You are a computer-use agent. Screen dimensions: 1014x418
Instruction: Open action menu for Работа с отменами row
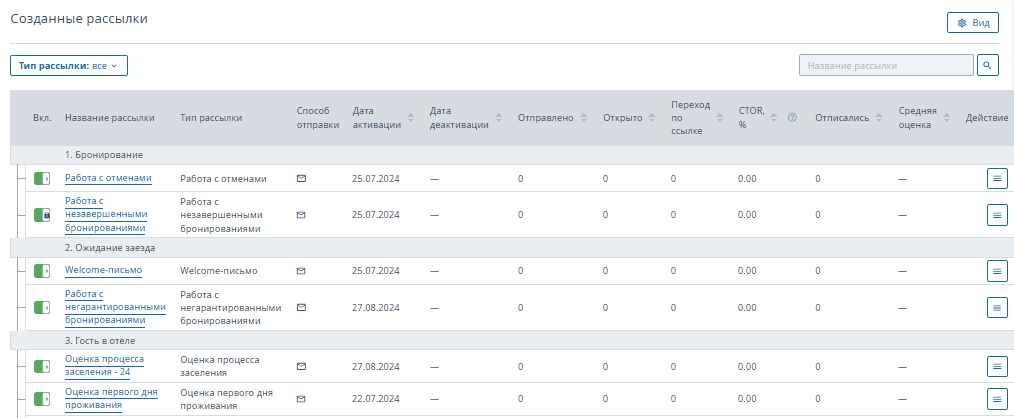click(997, 178)
